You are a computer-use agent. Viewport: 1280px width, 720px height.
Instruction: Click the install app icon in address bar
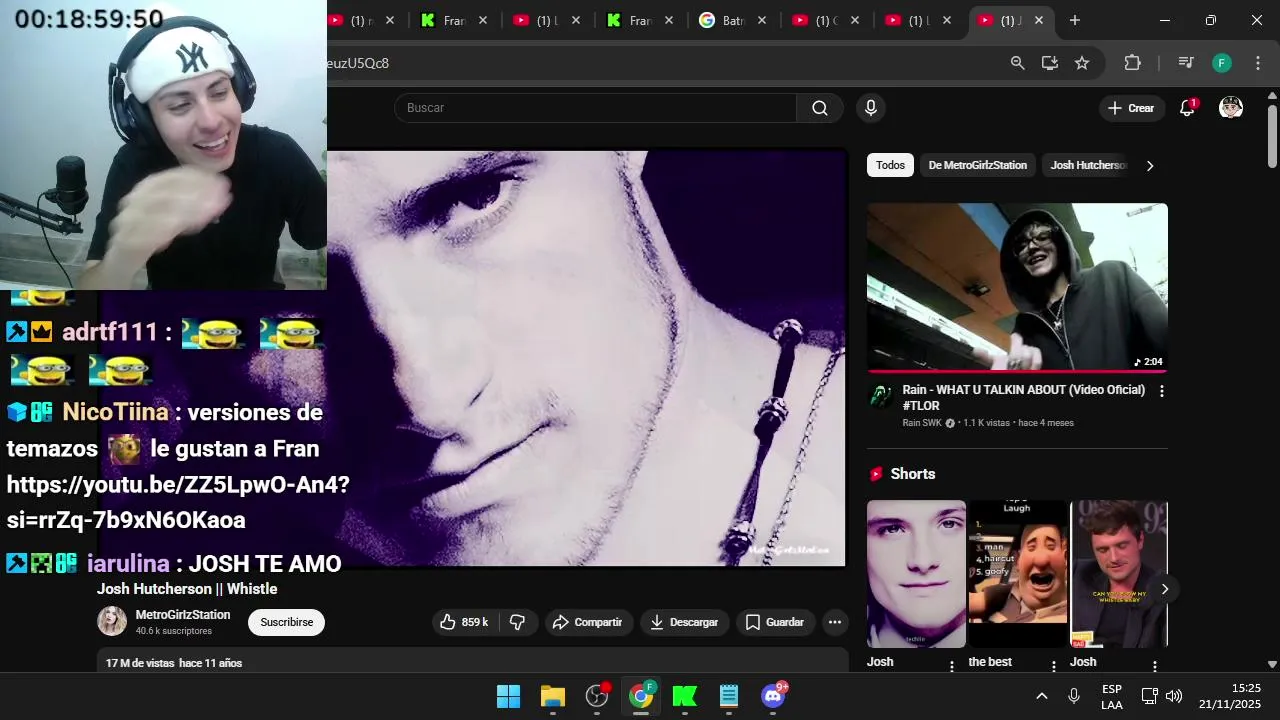tap(1049, 63)
